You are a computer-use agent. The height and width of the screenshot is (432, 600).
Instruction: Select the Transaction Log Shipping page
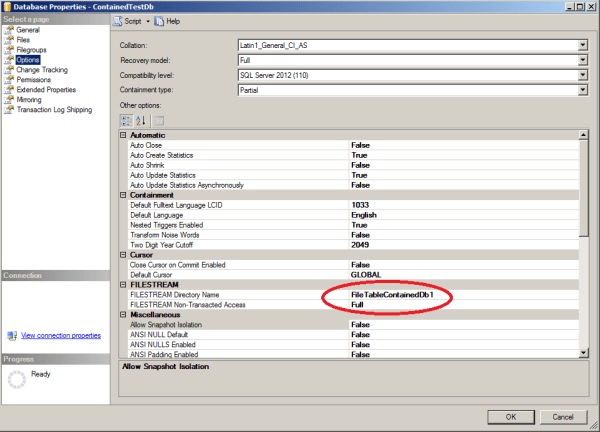pos(54,109)
